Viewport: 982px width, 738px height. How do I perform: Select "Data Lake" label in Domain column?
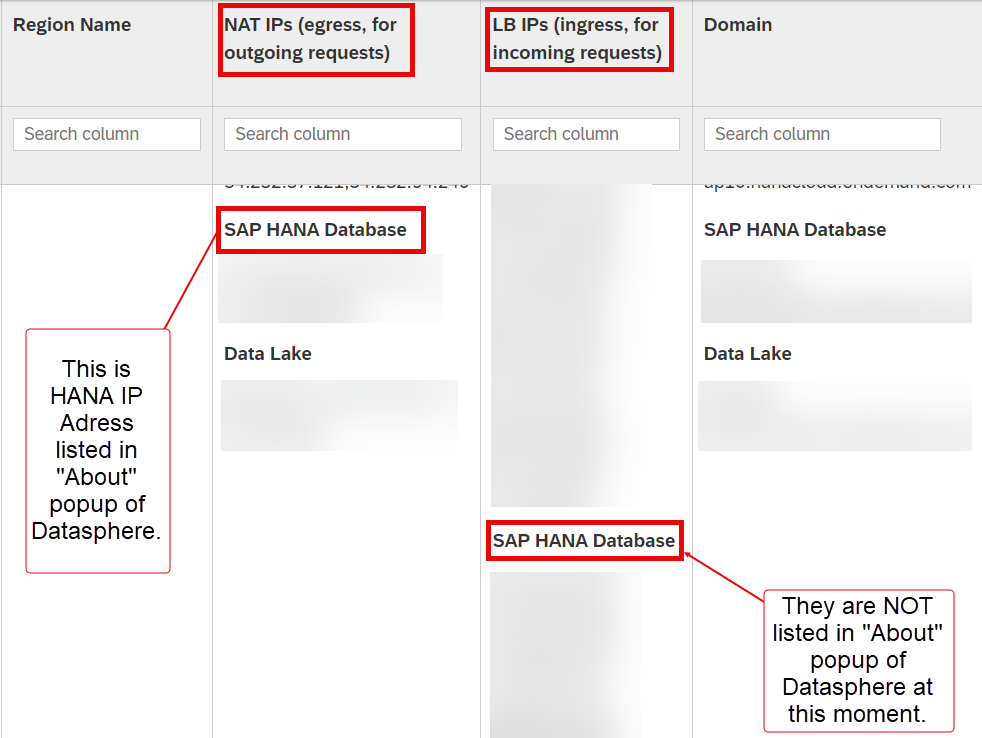point(748,354)
